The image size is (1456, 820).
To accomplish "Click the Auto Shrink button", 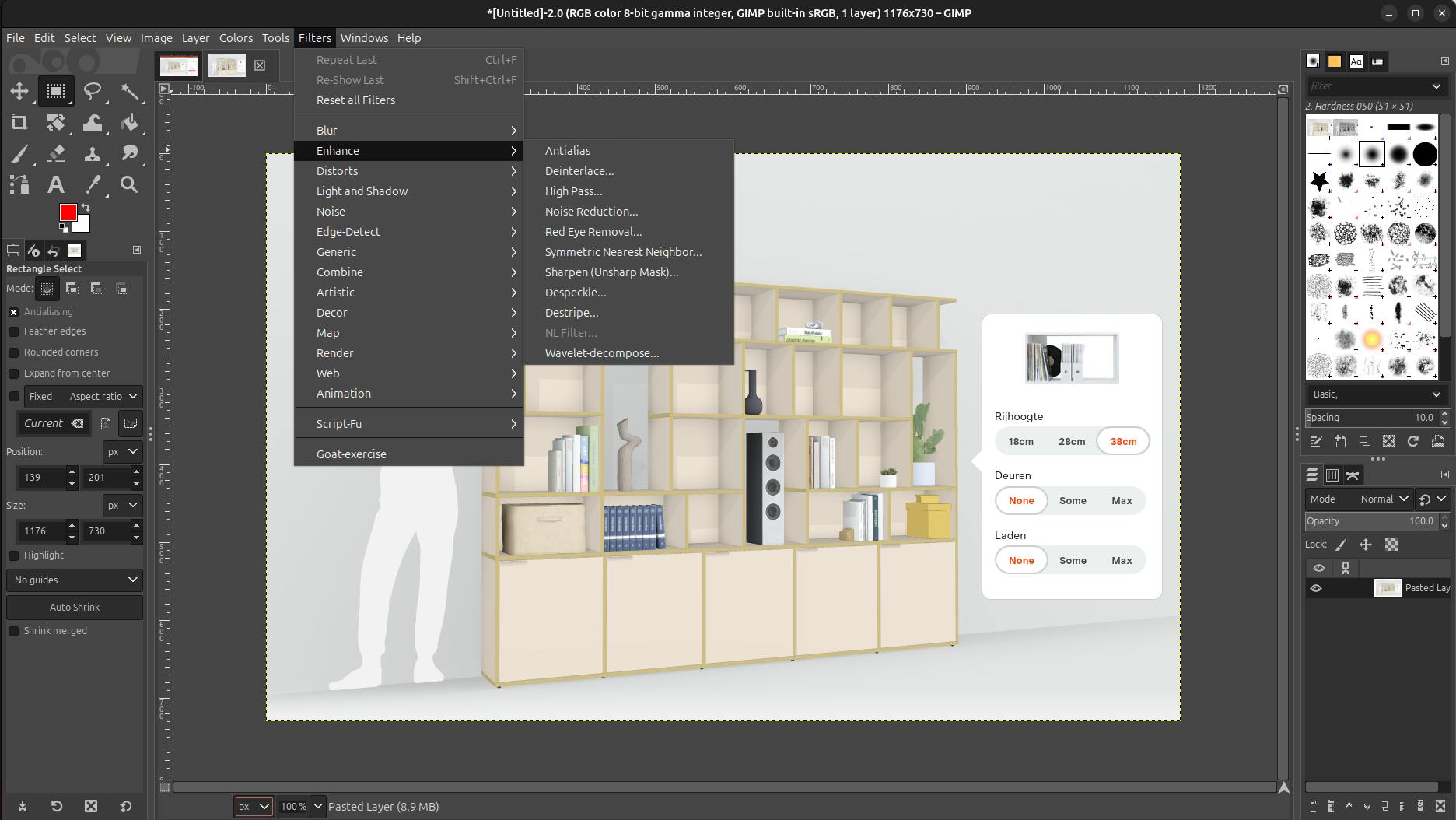I will [x=75, y=607].
